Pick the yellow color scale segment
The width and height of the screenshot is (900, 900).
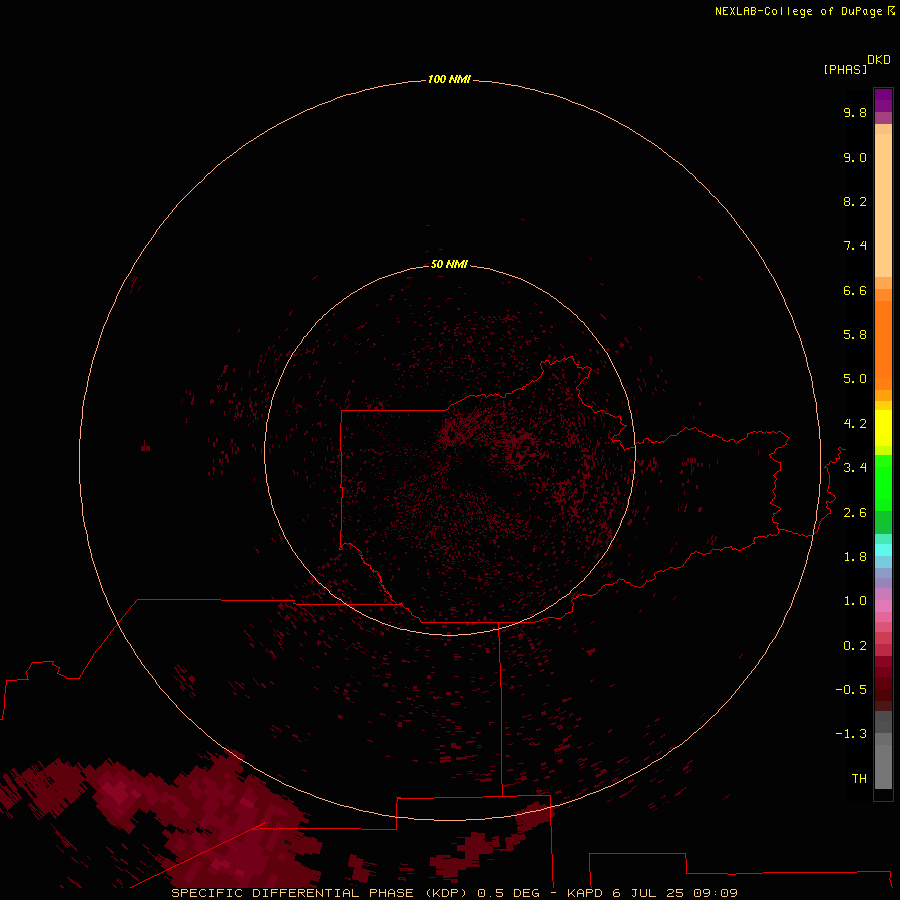883,428
